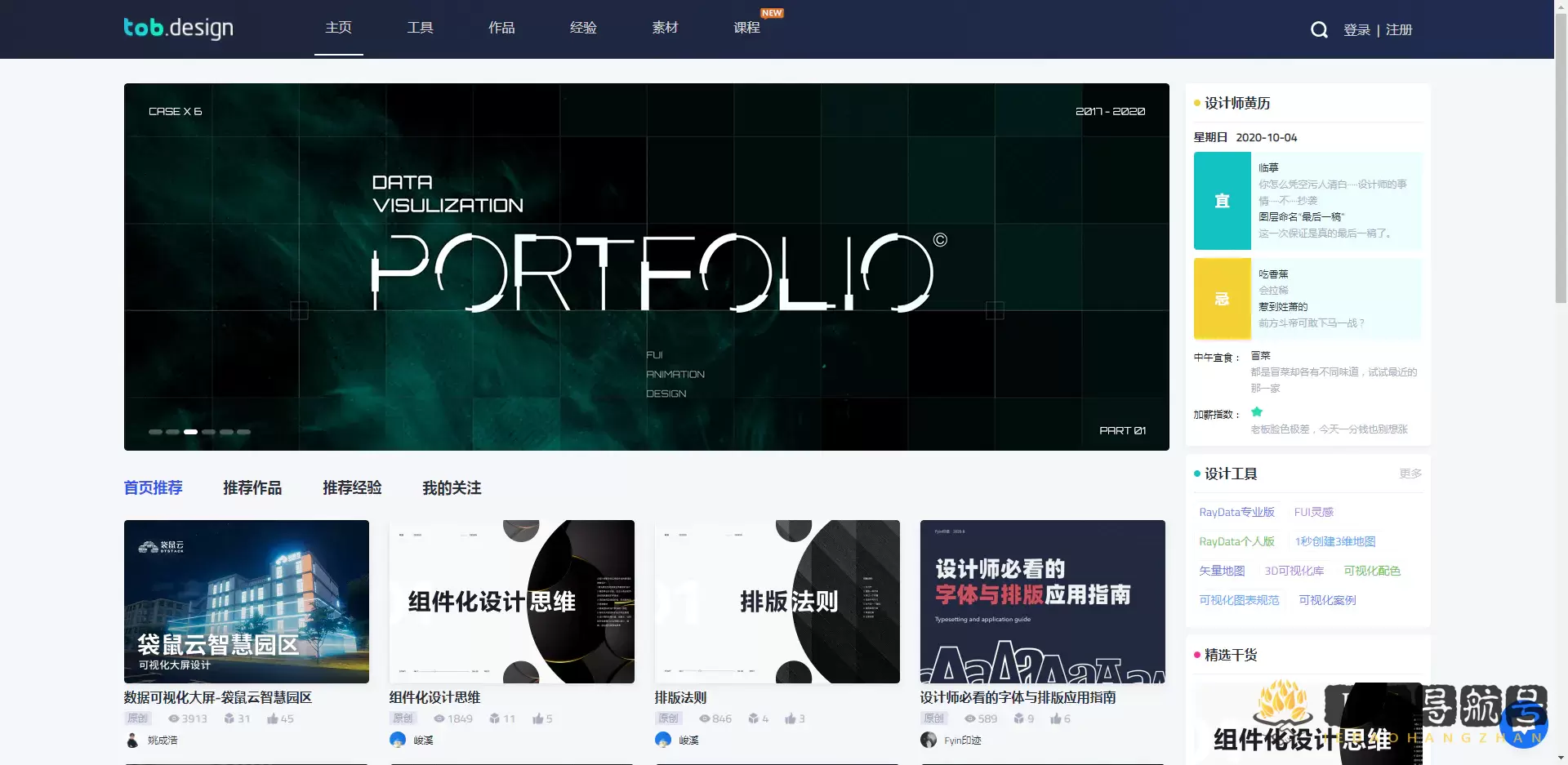Open 矢量地图 tool link
1568x765 pixels.
(1222, 571)
